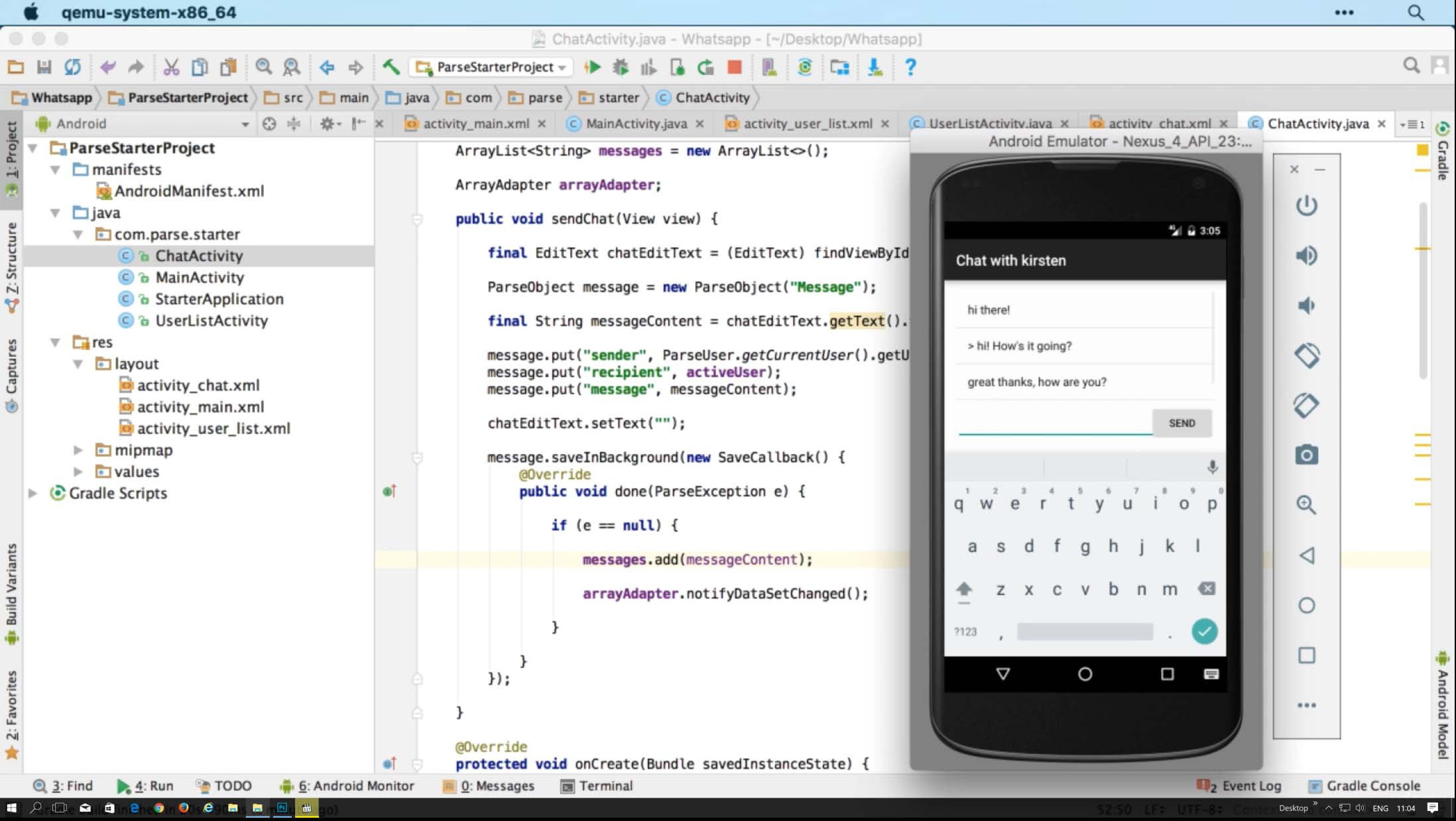Click the Forward navigation arrow
Viewport: 1456px width, 821px height.
355,67
